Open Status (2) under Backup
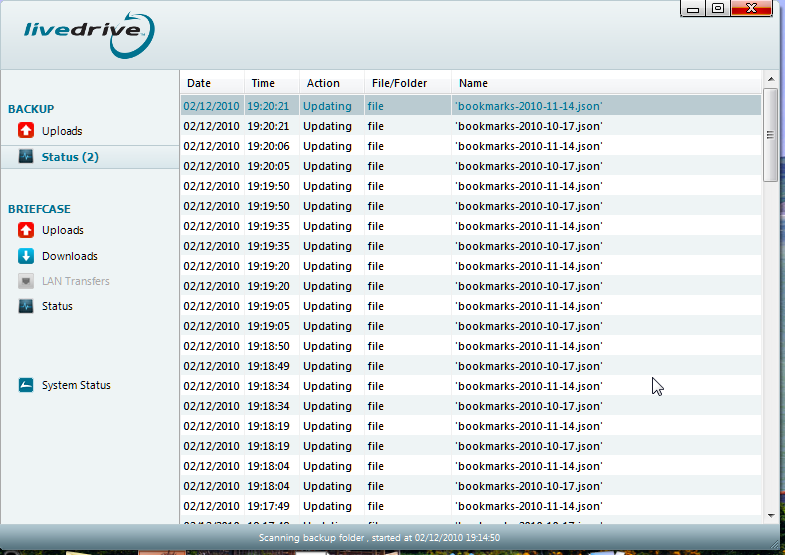The image size is (785, 555). pyautogui.click(x=70, y=157)
